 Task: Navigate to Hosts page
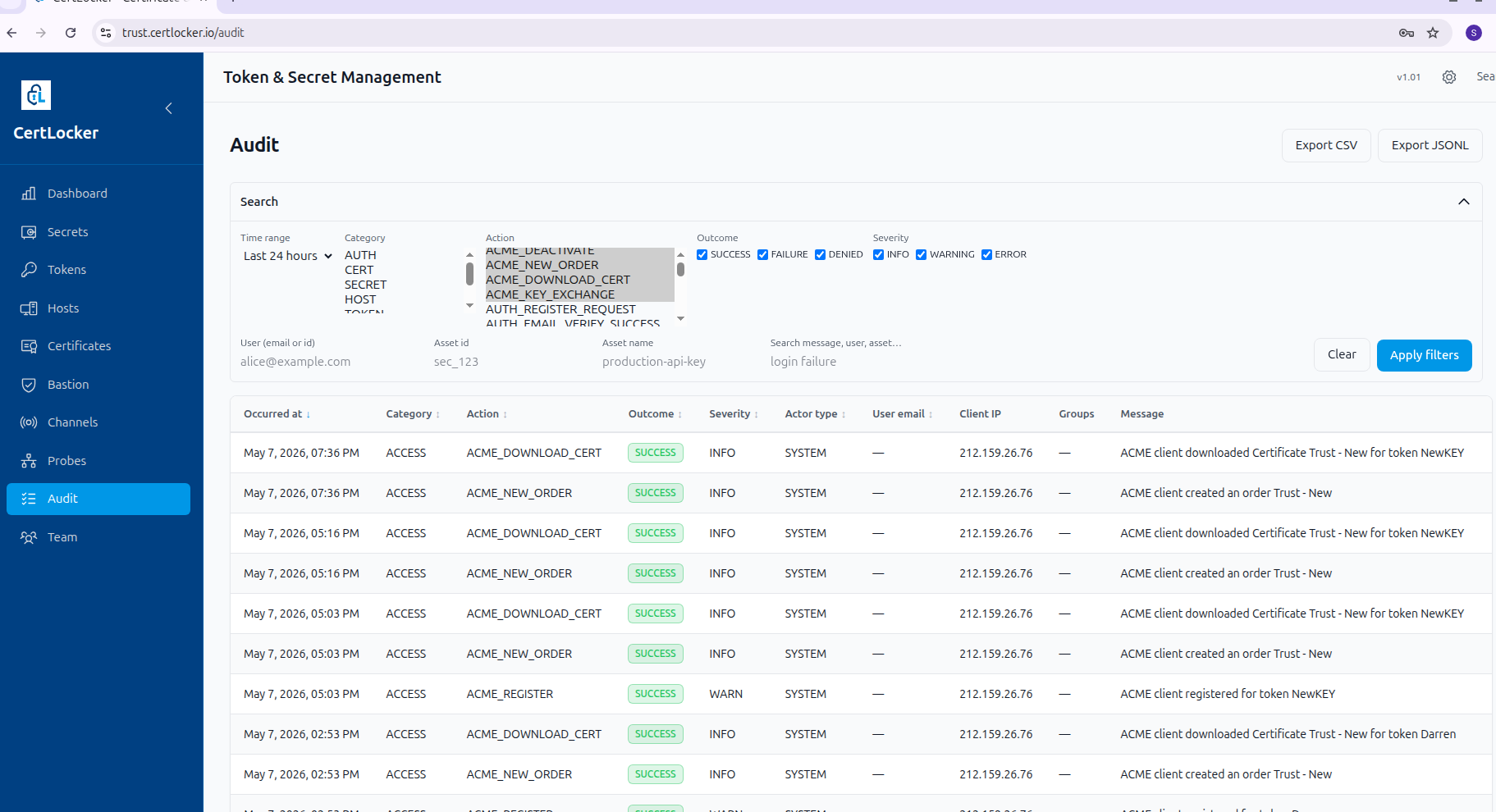(x=98, y=308)
